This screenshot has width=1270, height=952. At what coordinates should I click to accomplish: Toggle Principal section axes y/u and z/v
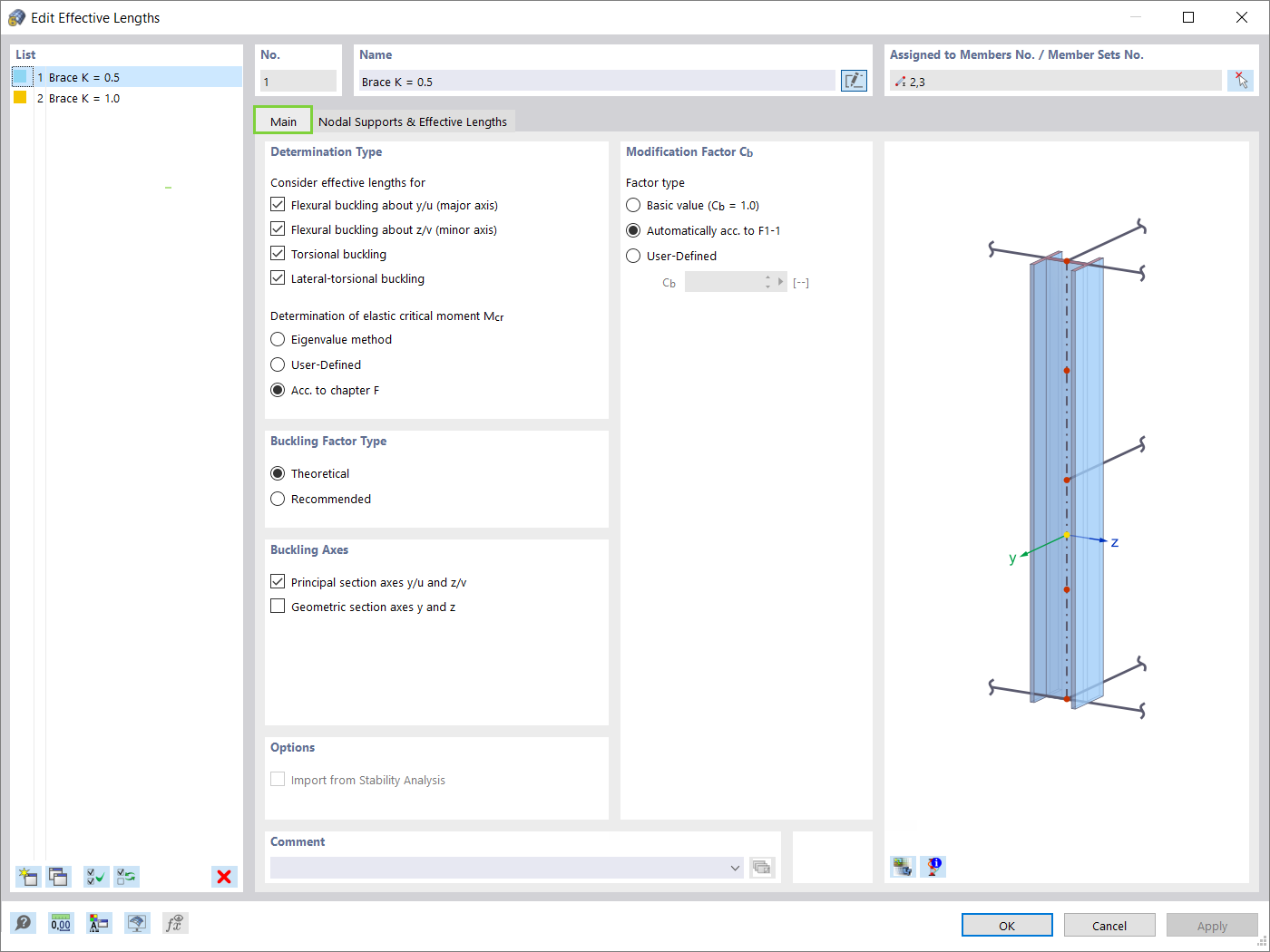tap(278, 582)
